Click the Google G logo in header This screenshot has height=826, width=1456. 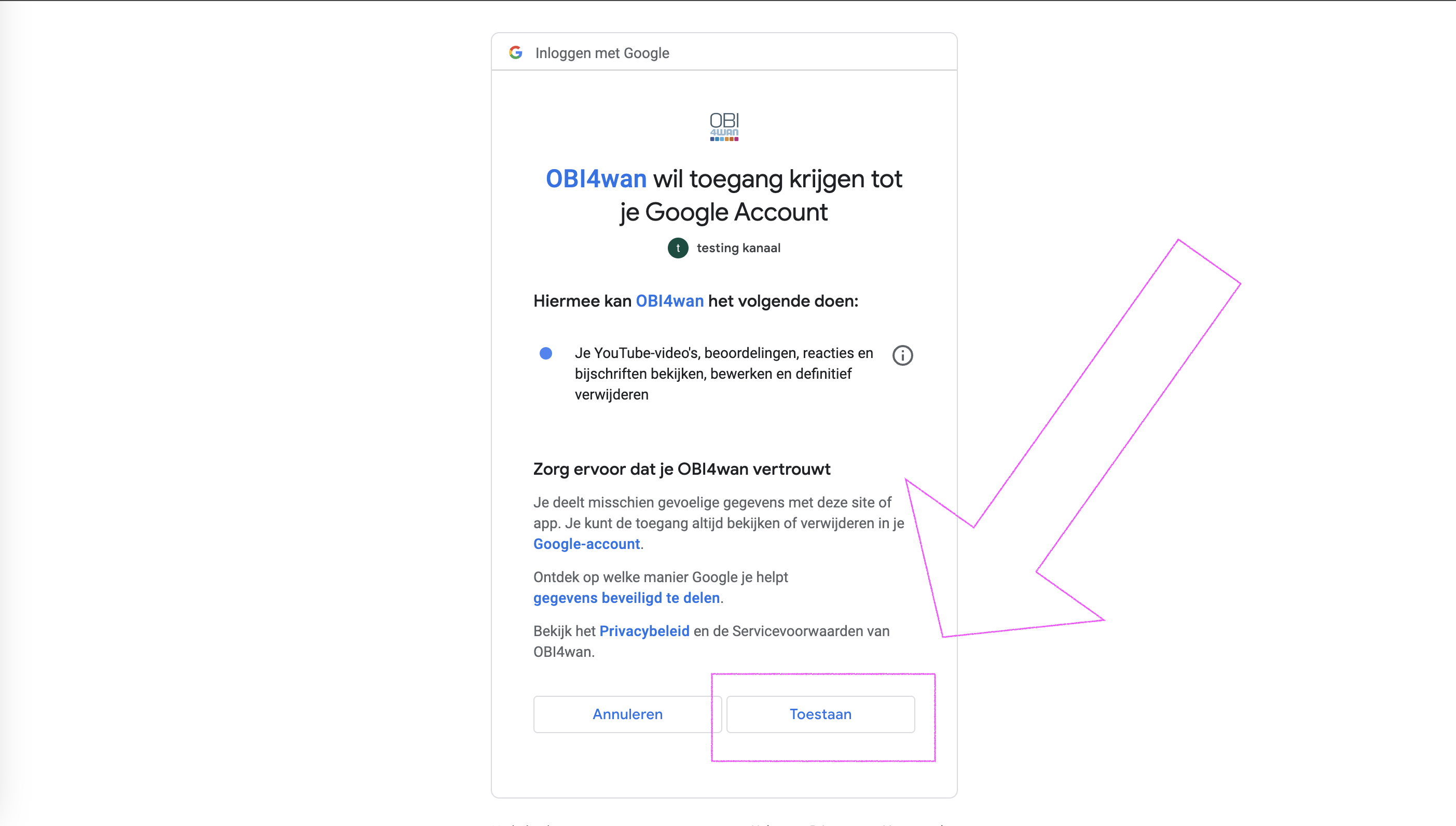coord(516,53)
